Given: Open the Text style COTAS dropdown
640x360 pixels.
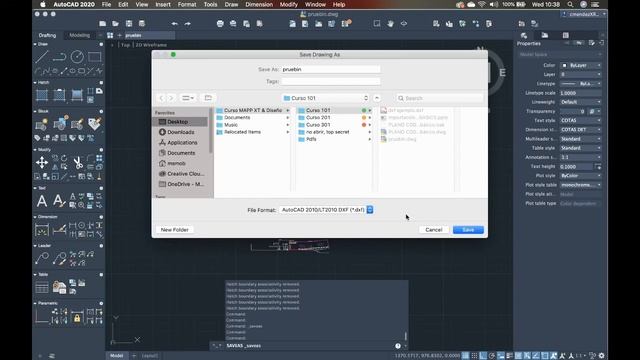Looking at the screenshot, I should (580, 120).
